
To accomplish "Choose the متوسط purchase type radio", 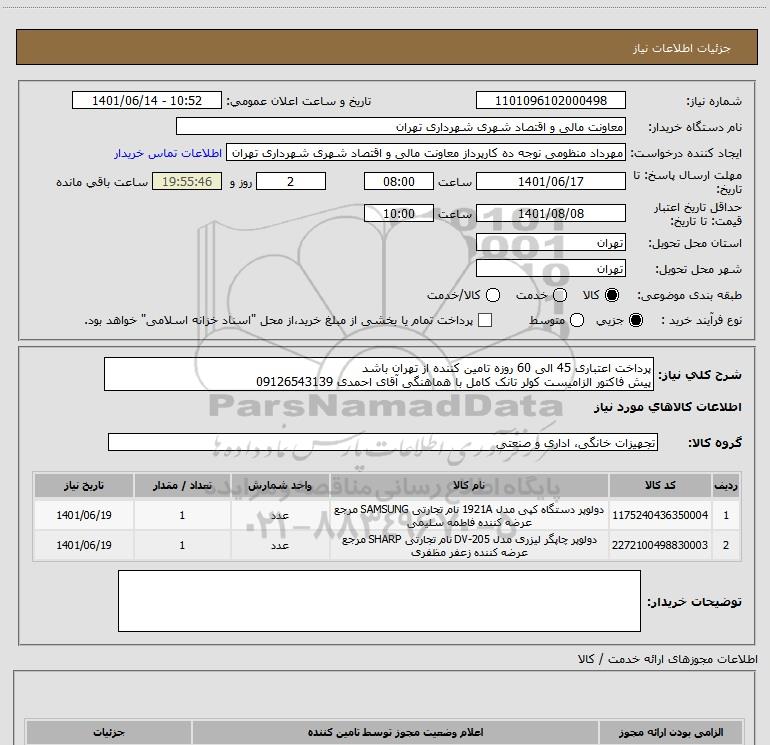I will pyautogui.click(x=577, y=320).
